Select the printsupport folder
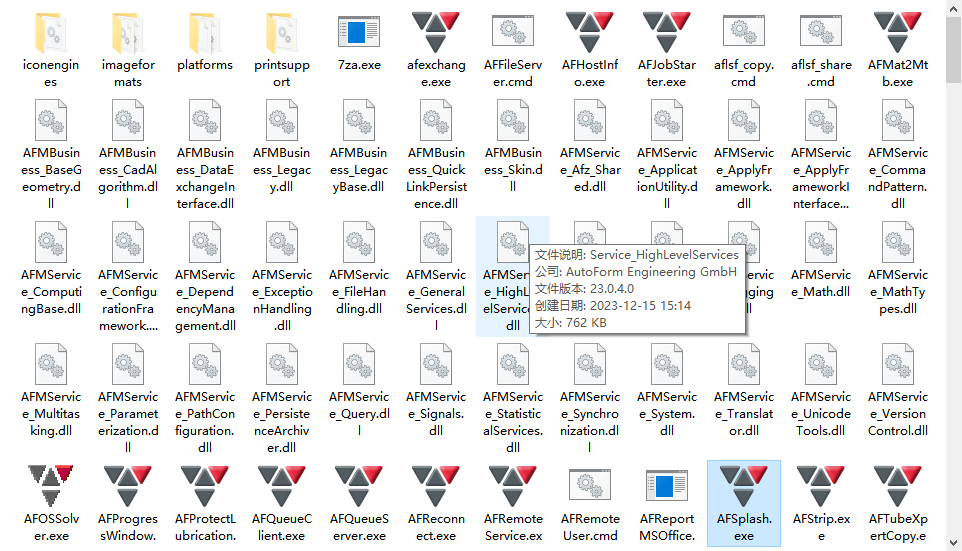962x551 pixels. point(281,35)
